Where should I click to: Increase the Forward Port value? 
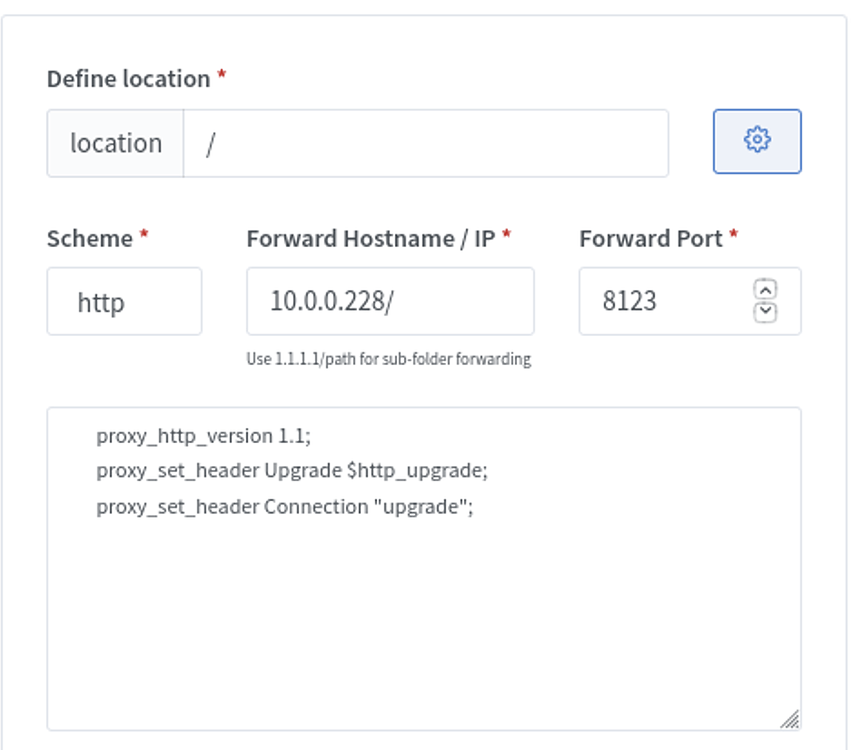(765, 290)
